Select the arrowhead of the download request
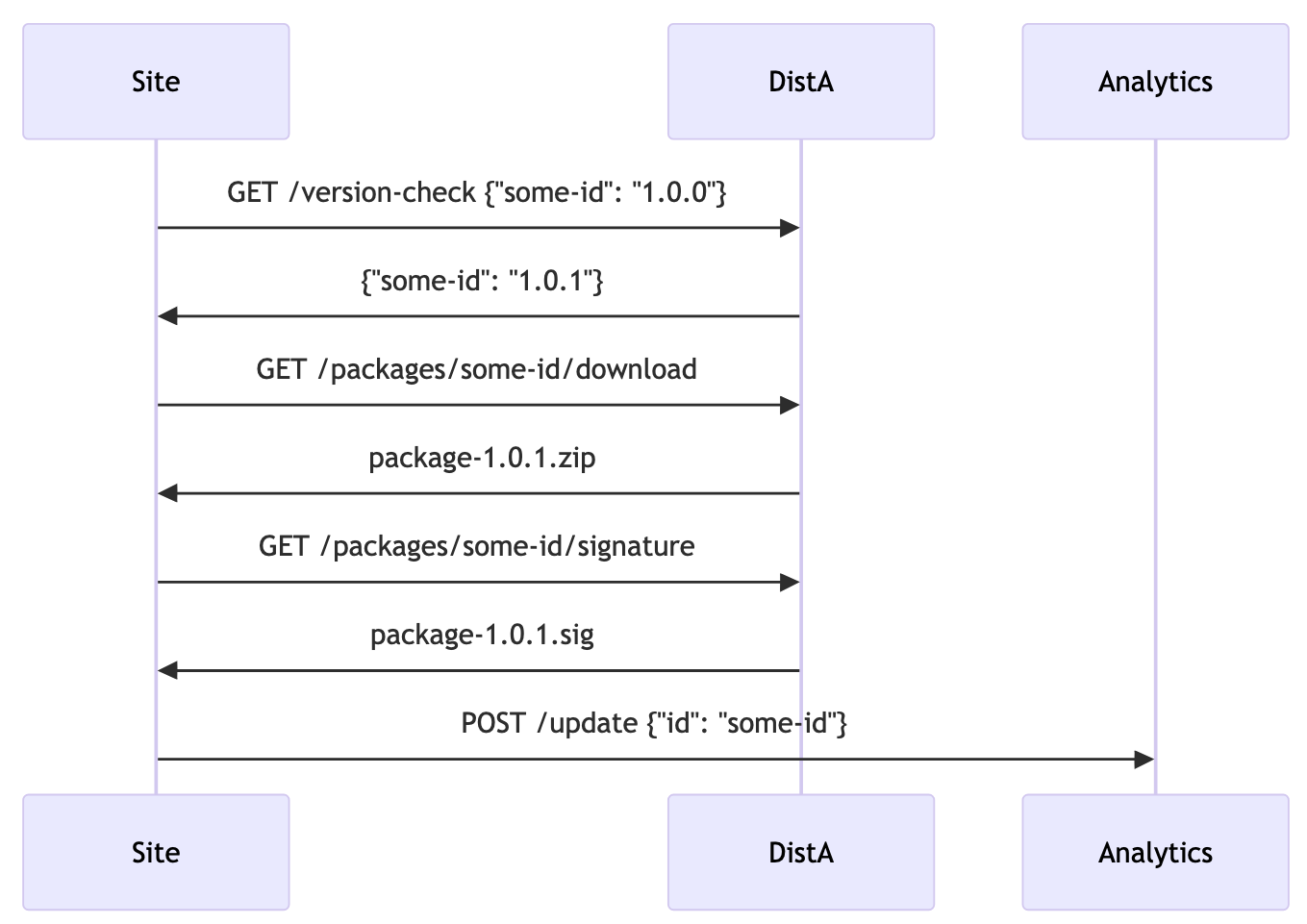The height and width of the screenshot is (924, 1307). click(x=790, y=405)
